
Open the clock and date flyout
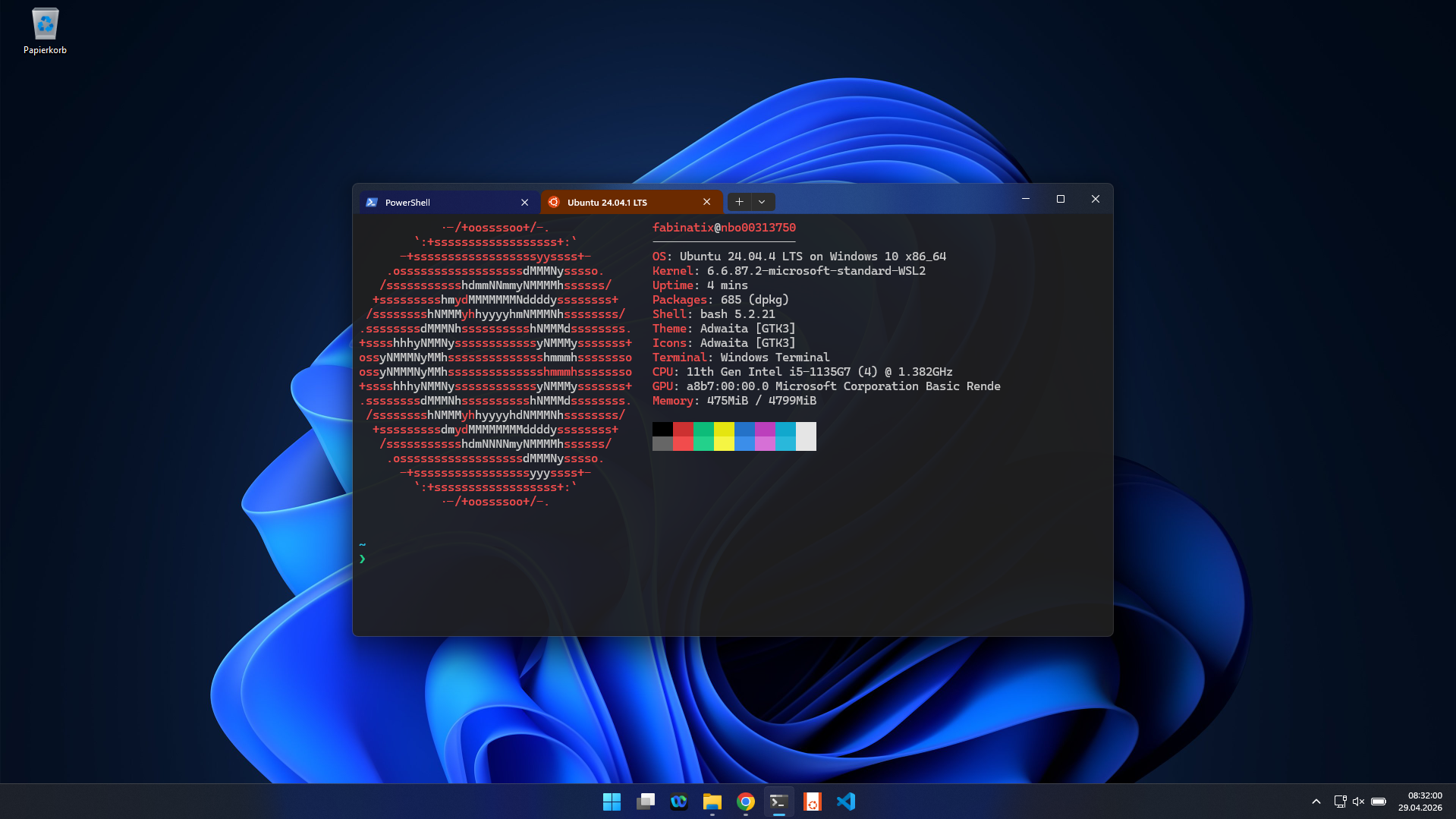1420,802
